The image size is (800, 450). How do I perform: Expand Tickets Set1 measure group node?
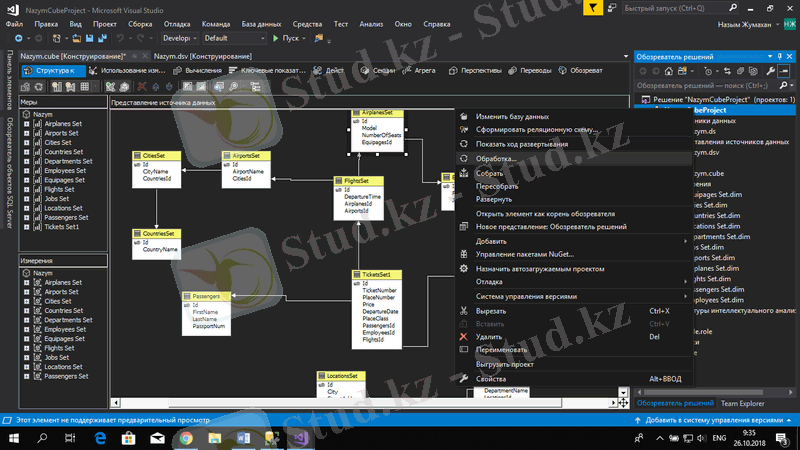pos(27,227)
